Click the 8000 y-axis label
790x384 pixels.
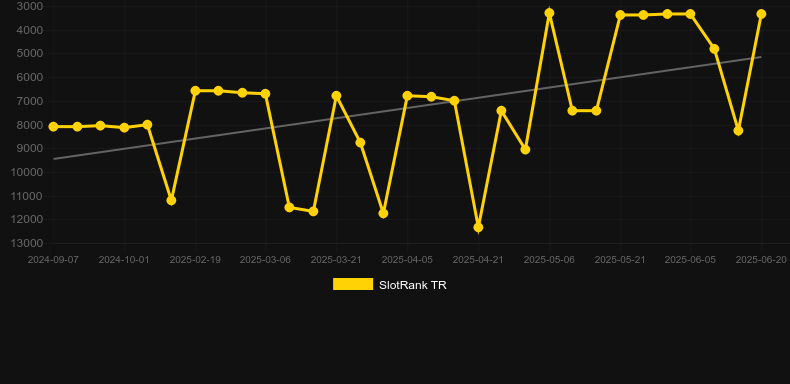[x=30, y=124]
